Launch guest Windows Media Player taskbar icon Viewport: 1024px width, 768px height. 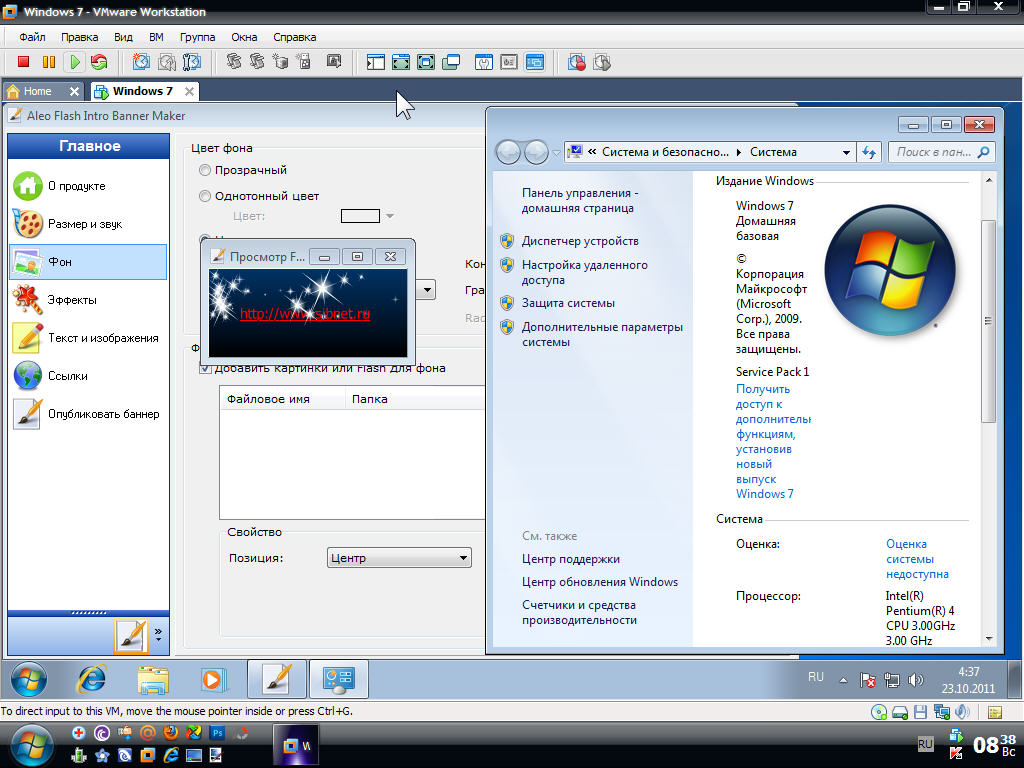pyautogui.click(x=212, y=679)
